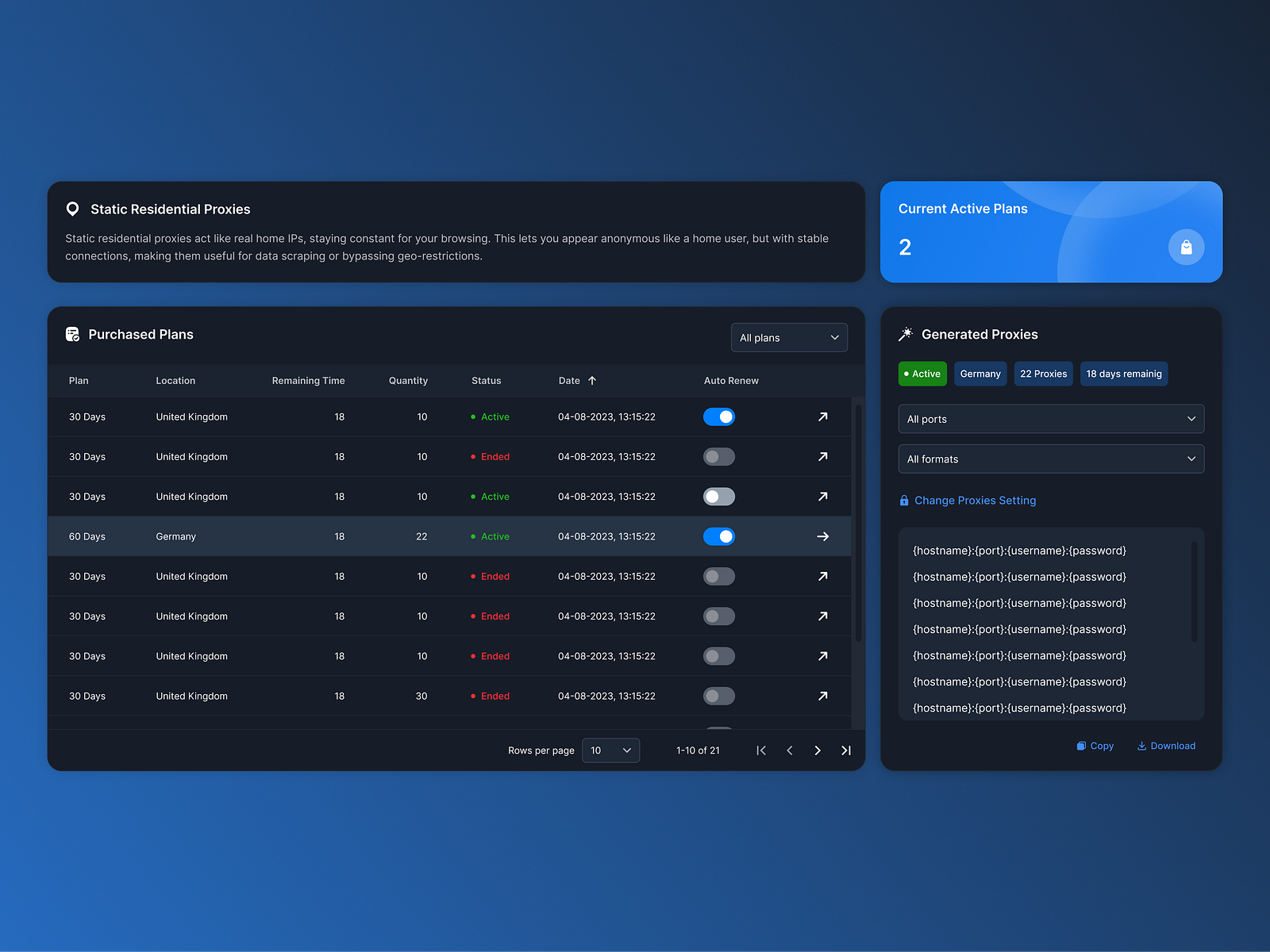Viewport: 1270px width, 952px height.
Task: Go to next page of Purchased Plans
Action: (x=818, y=750)
